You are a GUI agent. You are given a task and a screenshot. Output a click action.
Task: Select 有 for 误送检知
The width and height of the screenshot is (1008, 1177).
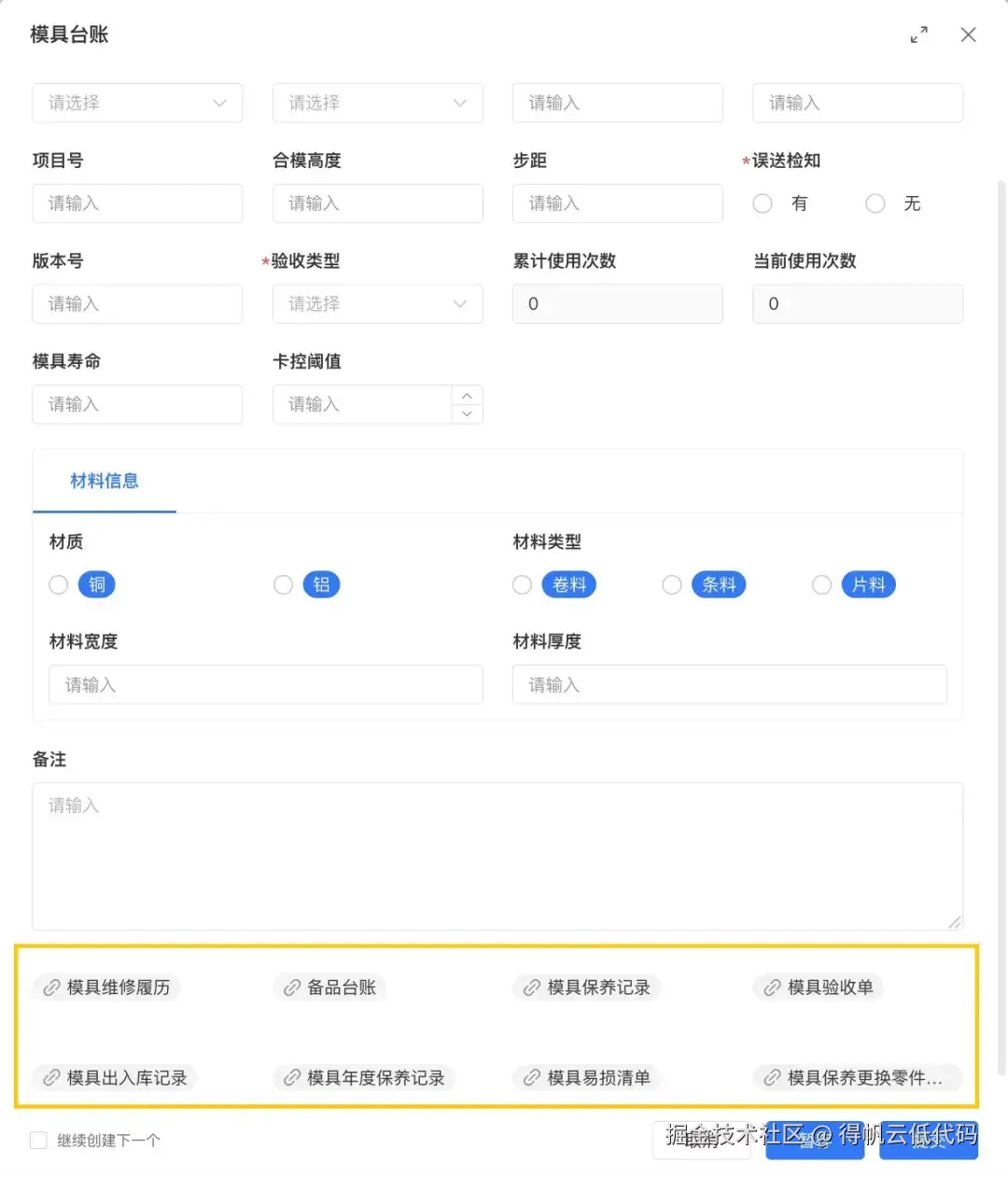763,203
